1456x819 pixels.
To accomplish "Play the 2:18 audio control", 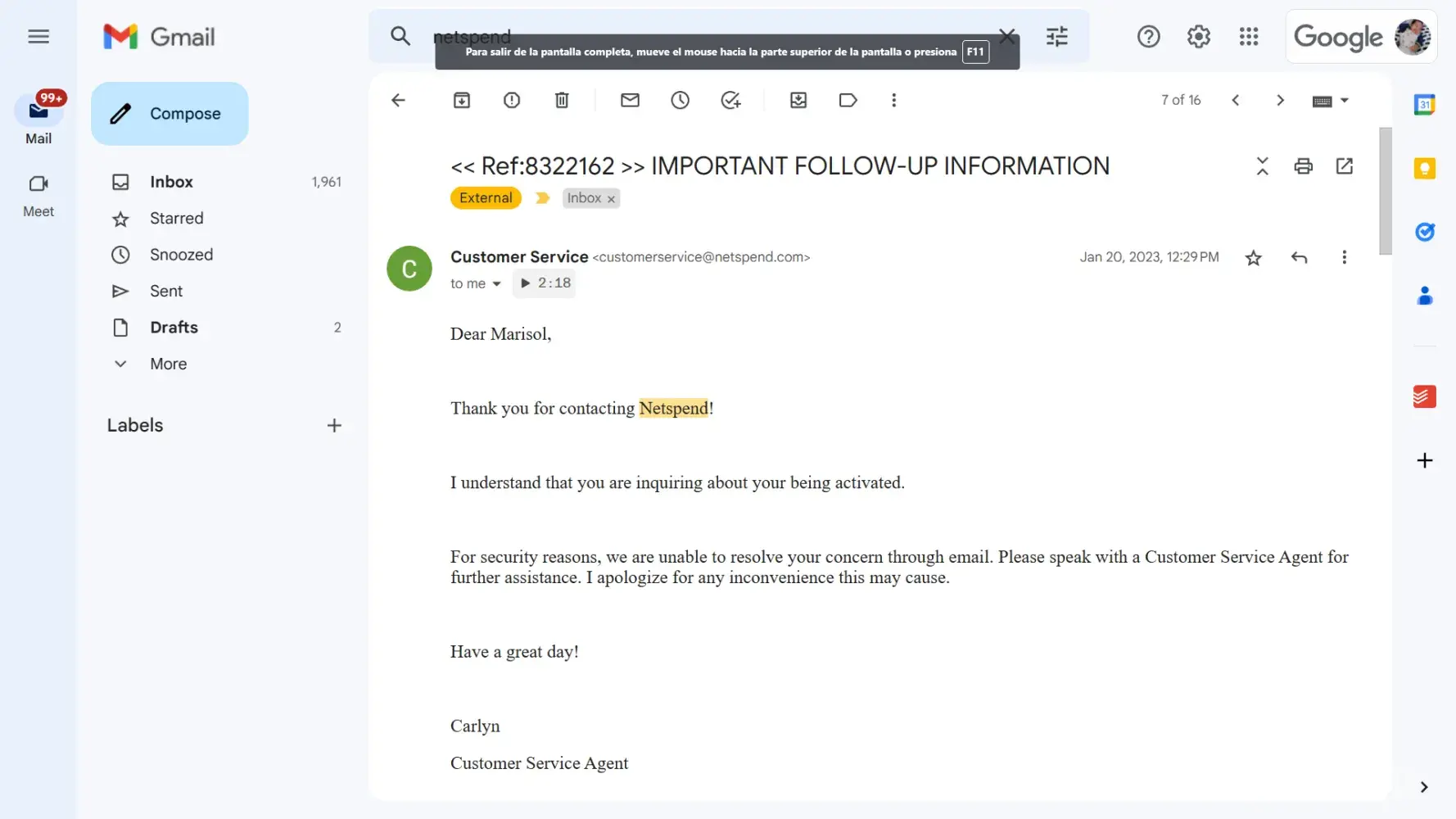I will pyautogui.click(x=526, y=283).
